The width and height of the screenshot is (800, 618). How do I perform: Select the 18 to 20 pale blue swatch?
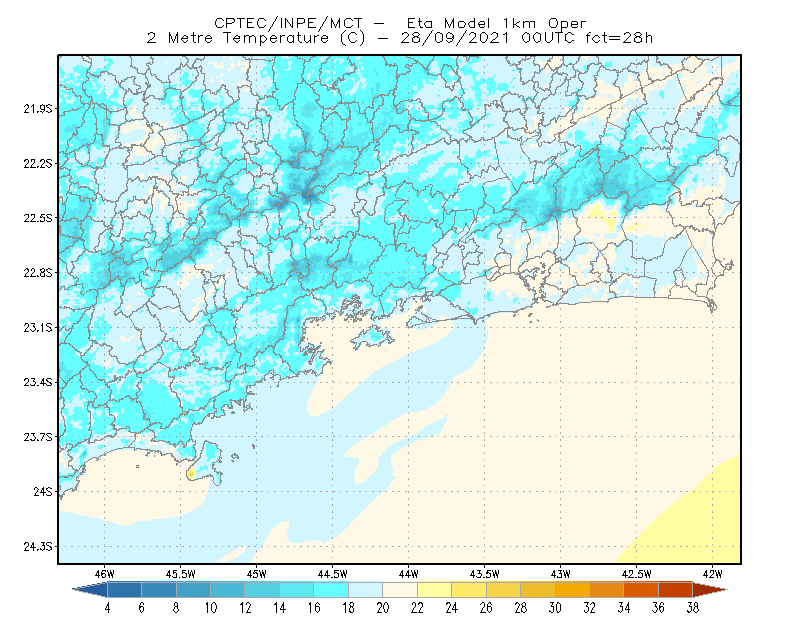click(365, 590)
